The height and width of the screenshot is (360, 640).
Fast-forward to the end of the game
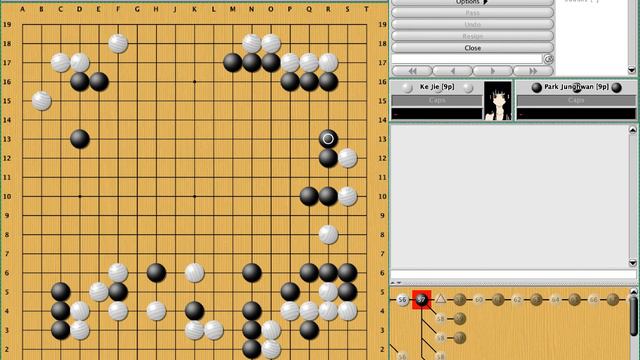tap(533, 71)
